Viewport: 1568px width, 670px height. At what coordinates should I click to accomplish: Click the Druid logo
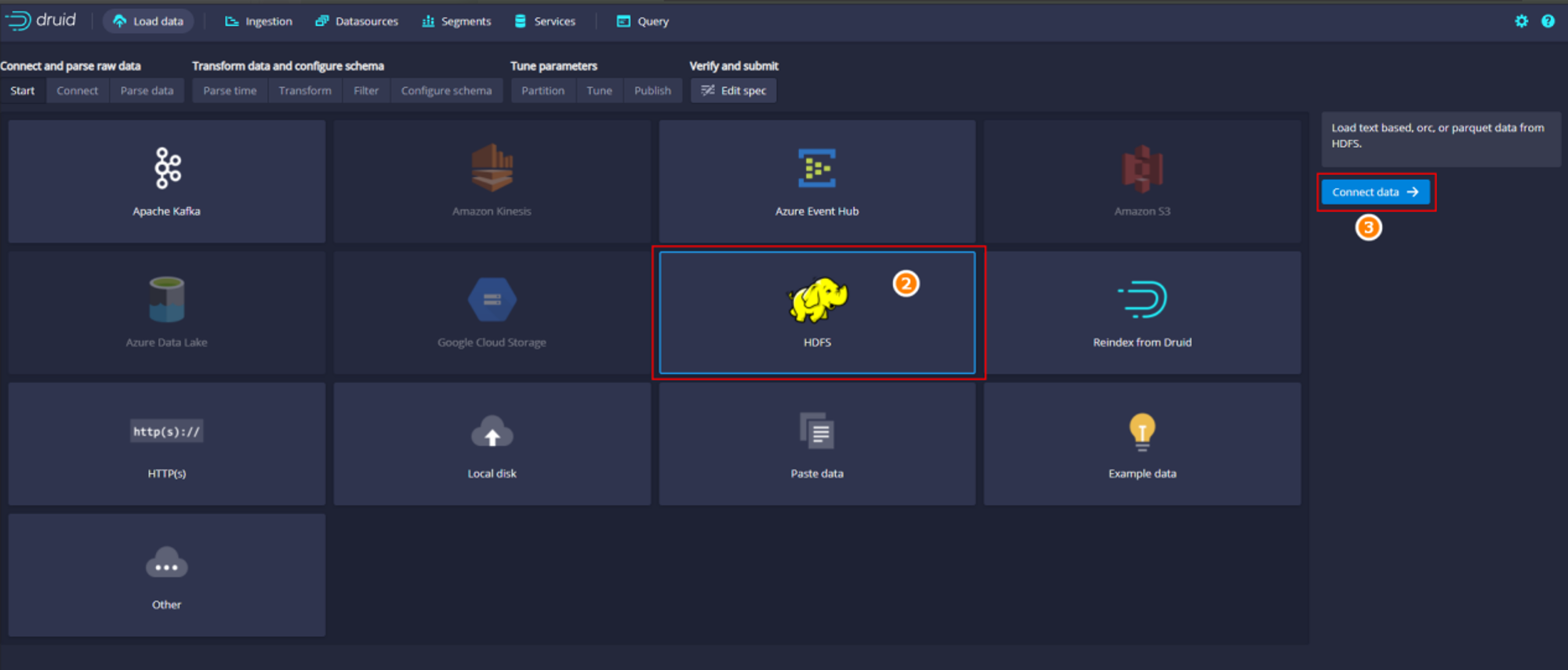[41, 20]
